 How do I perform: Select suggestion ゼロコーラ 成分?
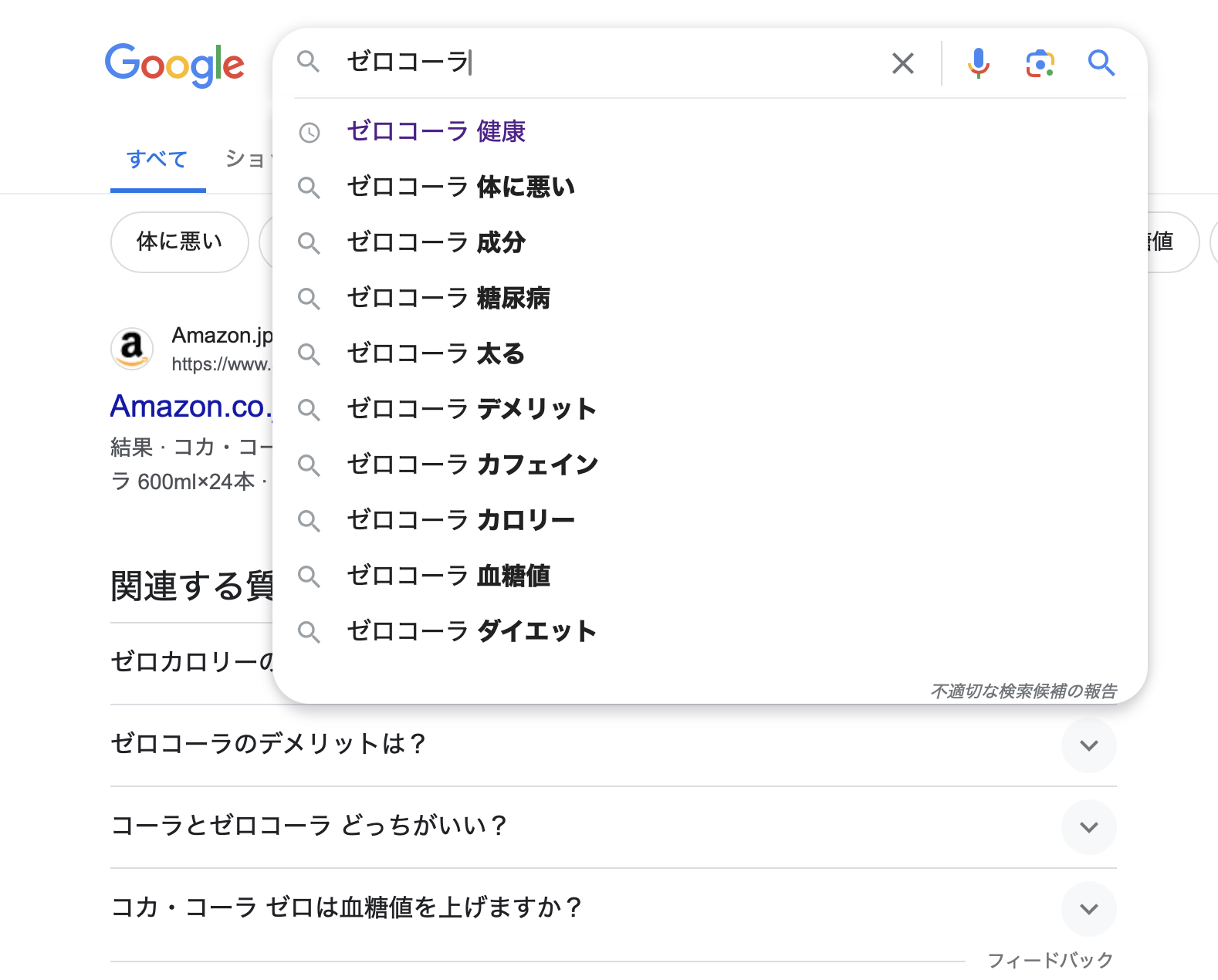pyautogui.click(x=709, y=243)
